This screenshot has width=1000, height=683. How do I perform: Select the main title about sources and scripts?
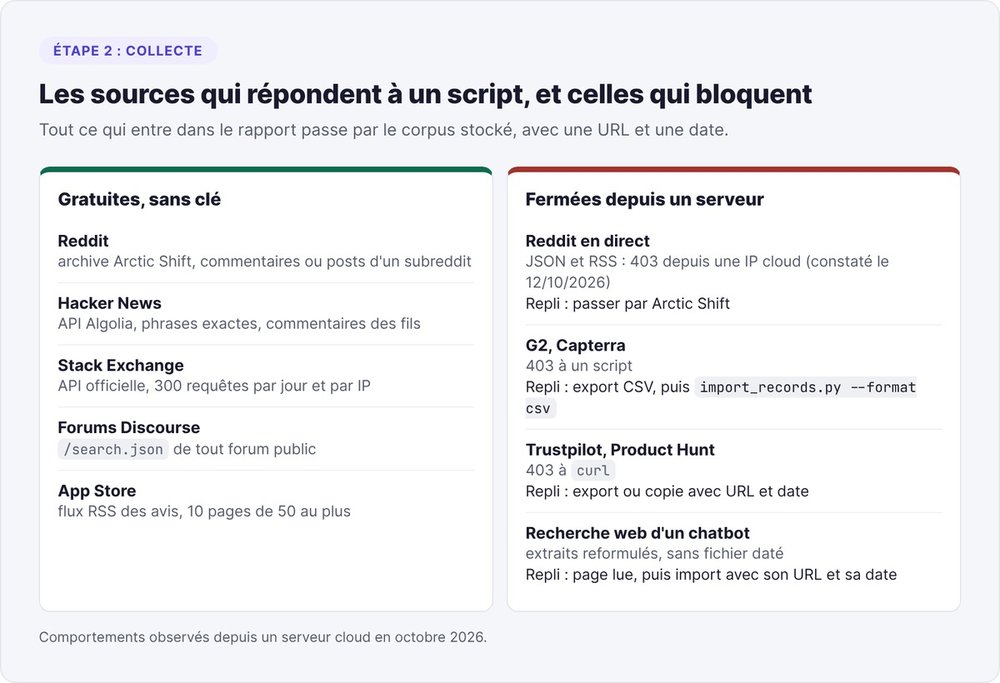pyautogui.click(x=425, y=94)
